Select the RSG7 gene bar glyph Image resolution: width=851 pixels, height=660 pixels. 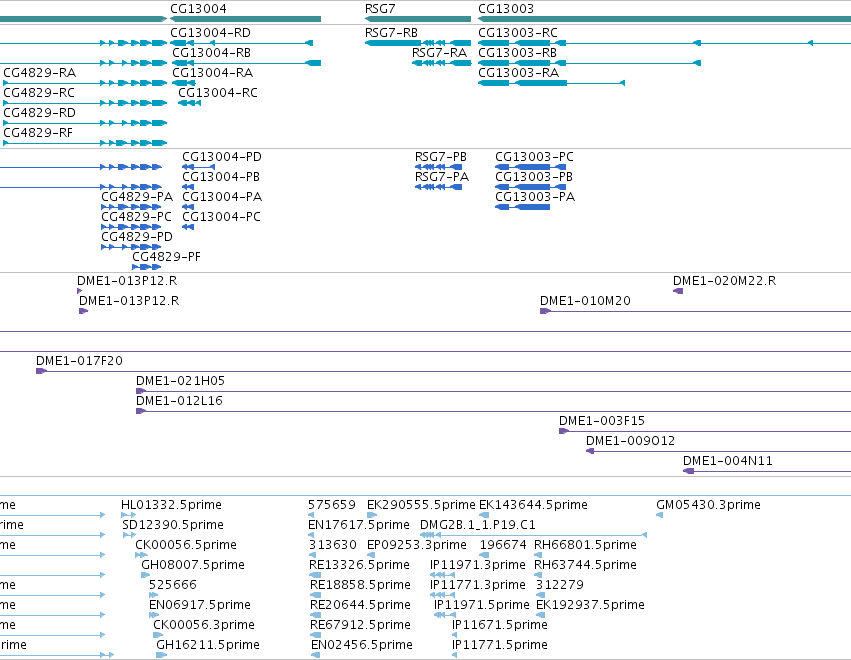point(418,19)
